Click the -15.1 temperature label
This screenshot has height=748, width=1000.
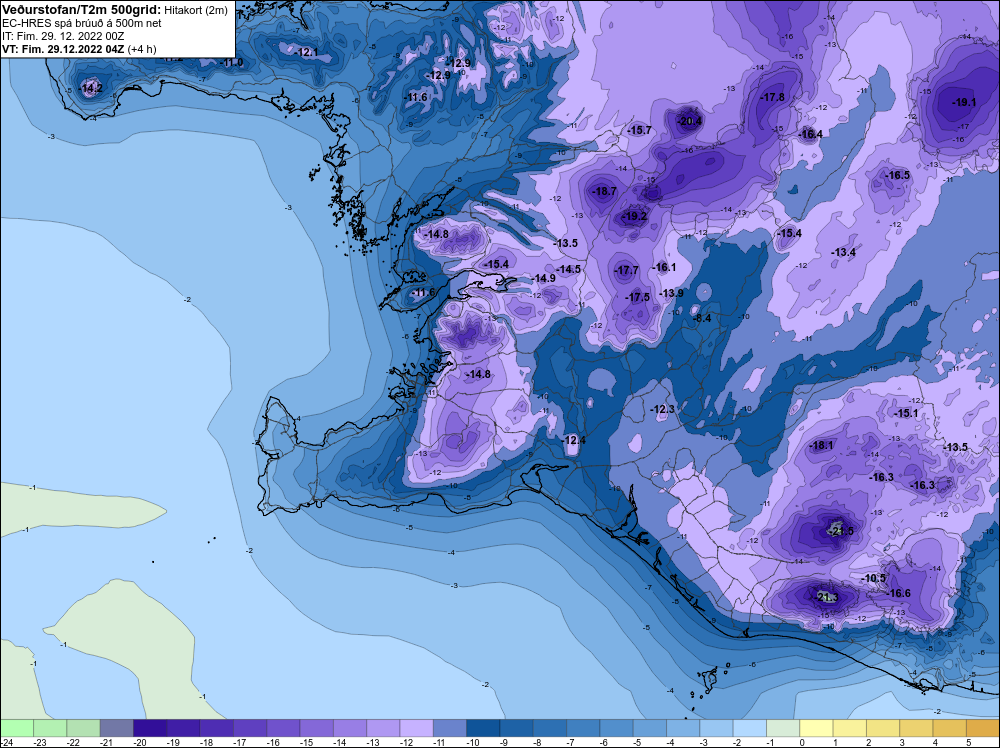pyautogui.click(x=906, y=413)
